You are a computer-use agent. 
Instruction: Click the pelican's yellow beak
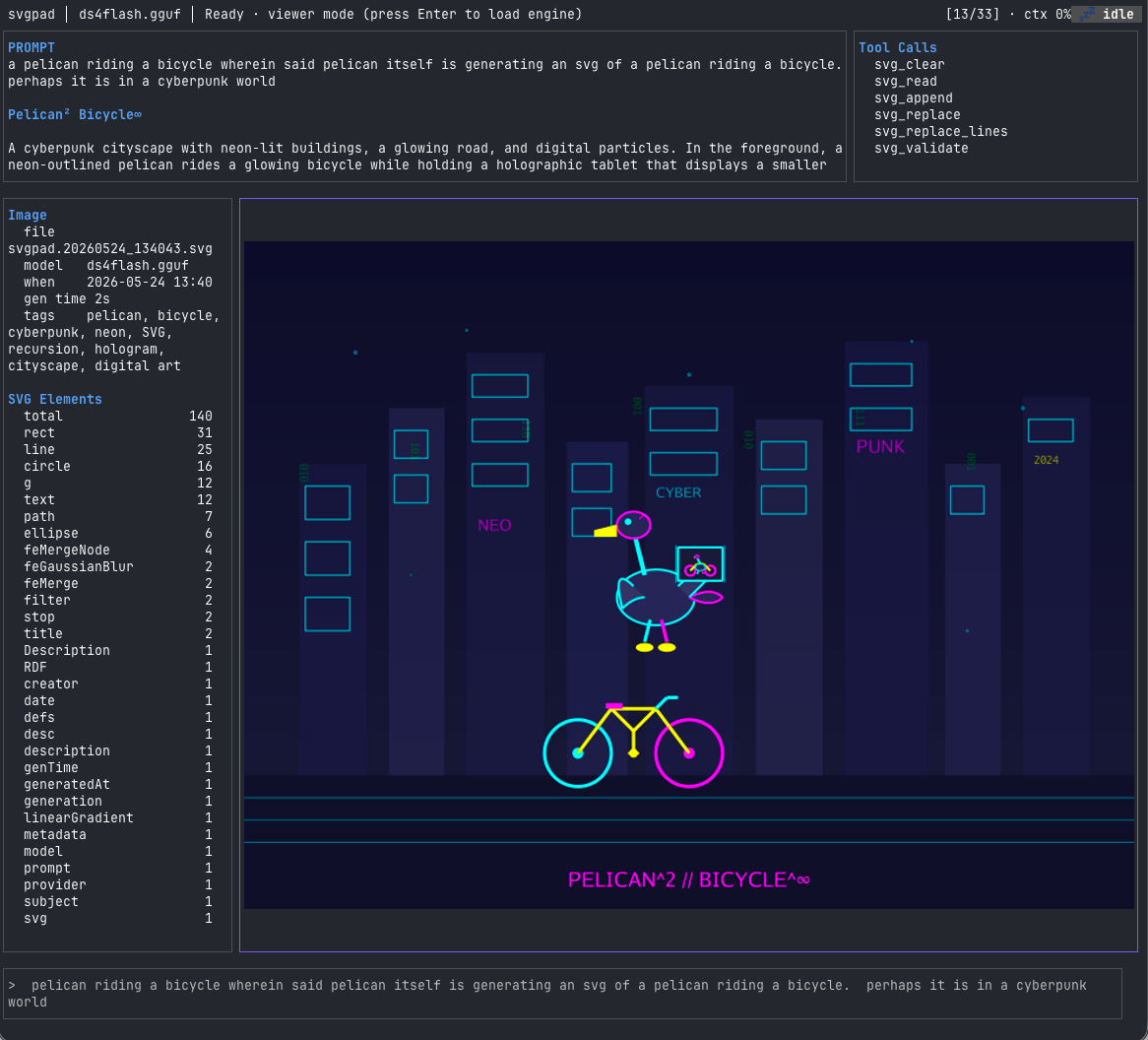pyautogui.click(x=605, y=531)
